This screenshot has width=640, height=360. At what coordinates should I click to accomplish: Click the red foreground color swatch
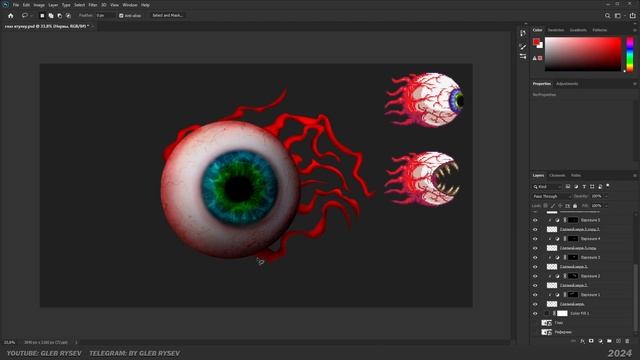[536, 42]
